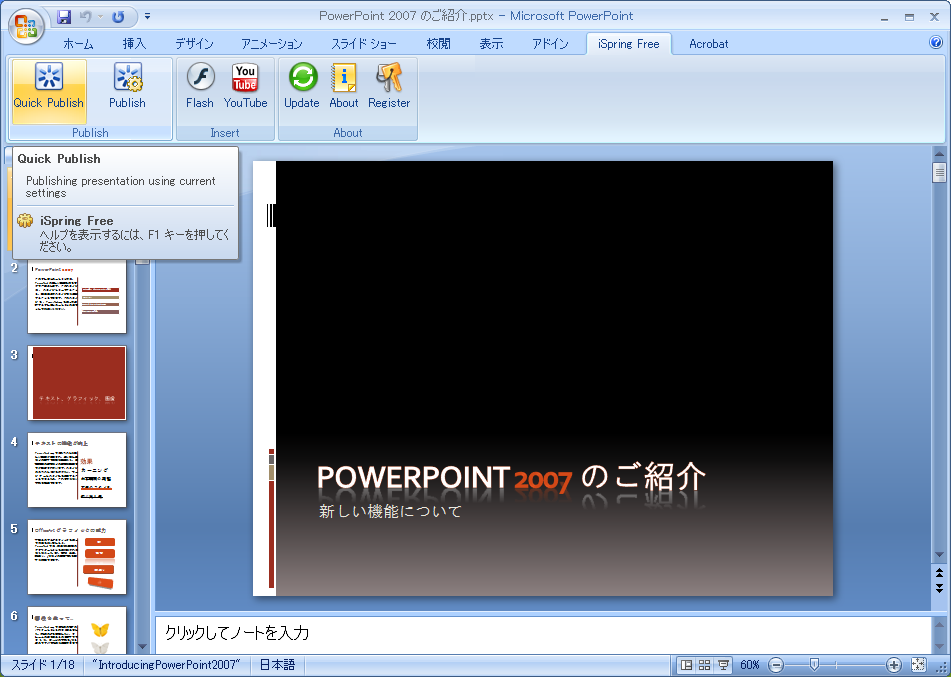Open the スライド ショー tab
951x677 pixels.
(364, 44)
